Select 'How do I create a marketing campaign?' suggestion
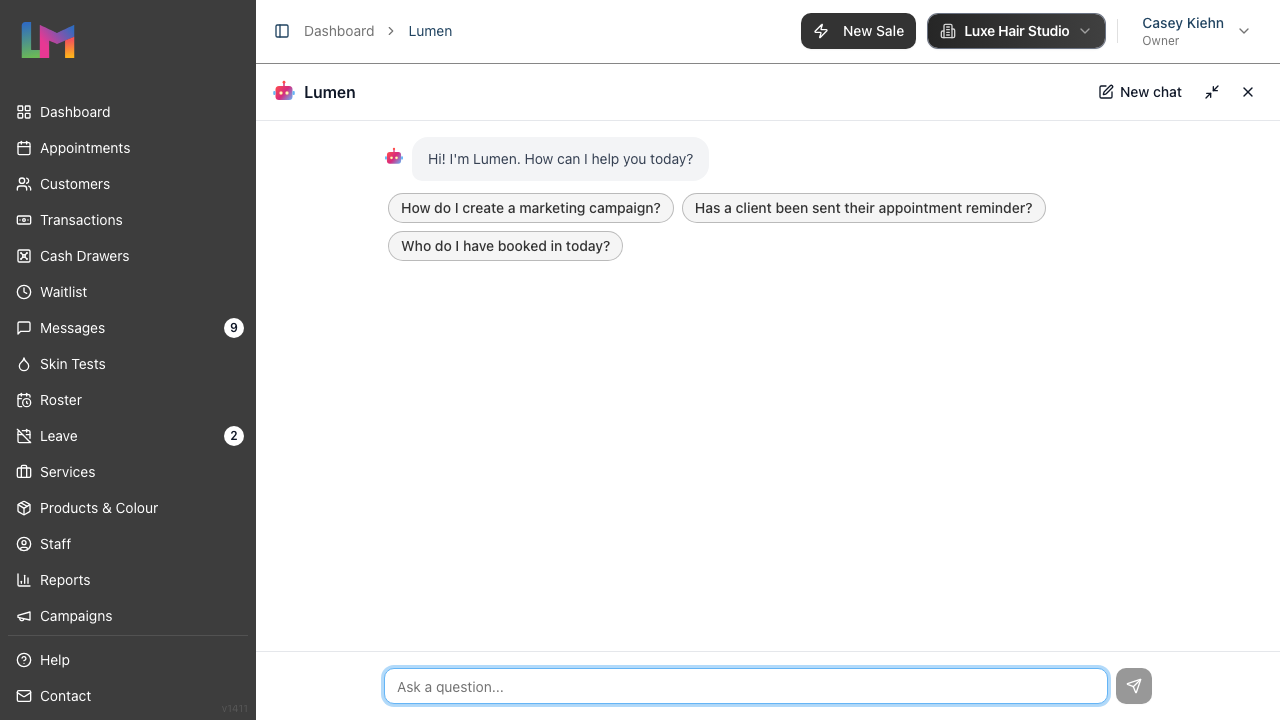Viewport: 1280px width, 720px height. pos(531,208)
